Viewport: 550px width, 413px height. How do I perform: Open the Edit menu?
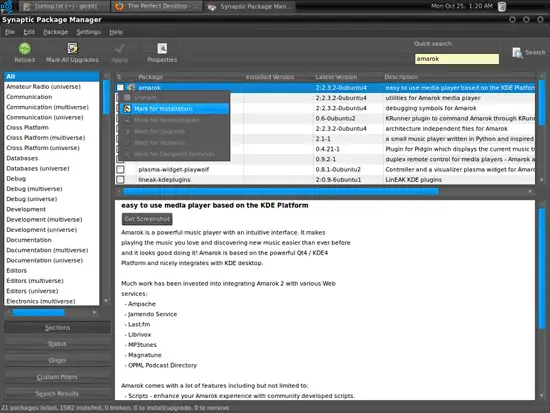pos(29,32)
